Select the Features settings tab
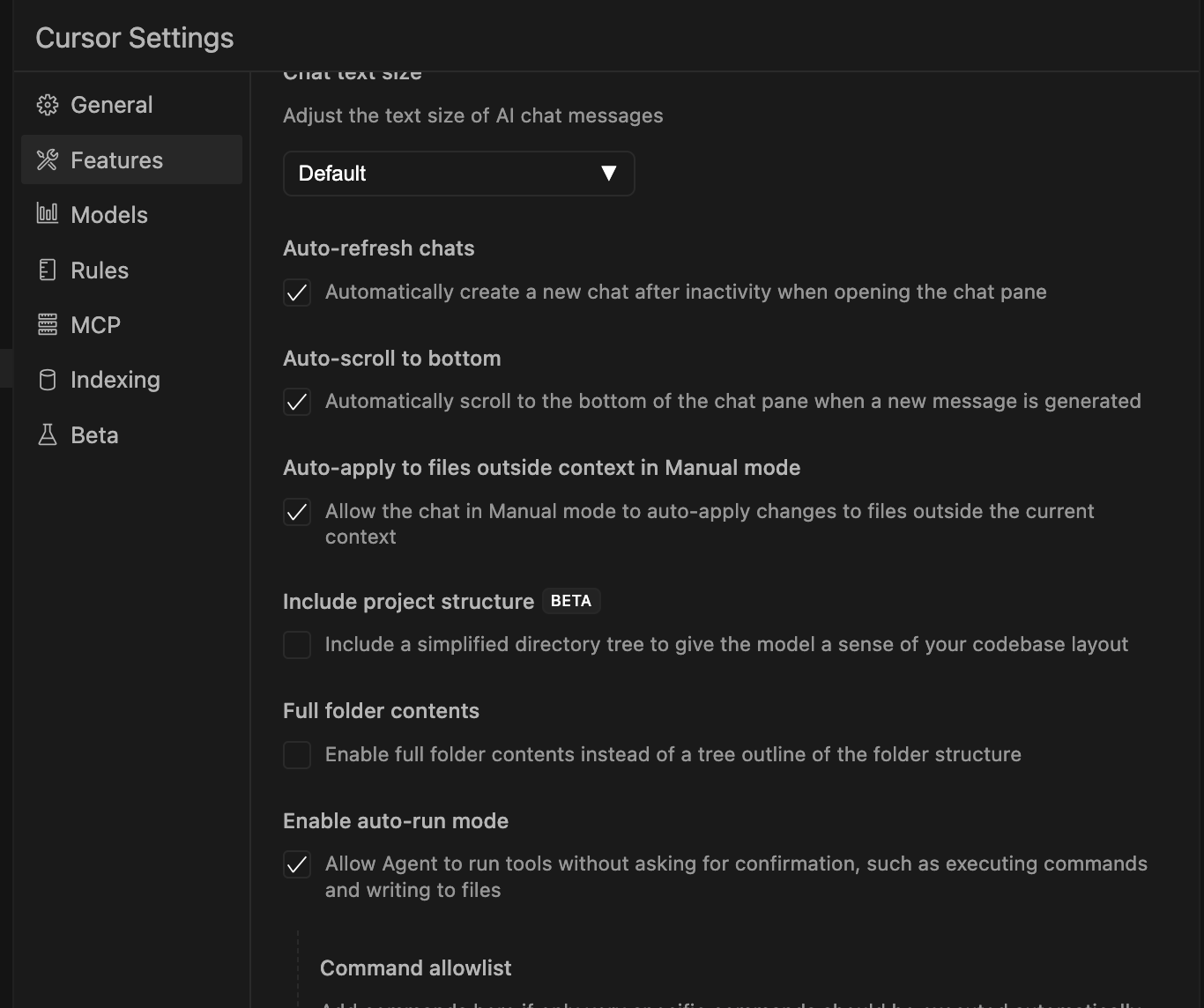1204x1008 pixels. point(131,159)
